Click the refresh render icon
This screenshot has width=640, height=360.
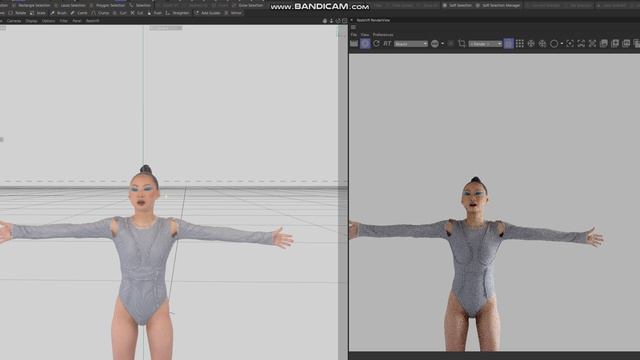pyautogui.click(x=376, y=44)
